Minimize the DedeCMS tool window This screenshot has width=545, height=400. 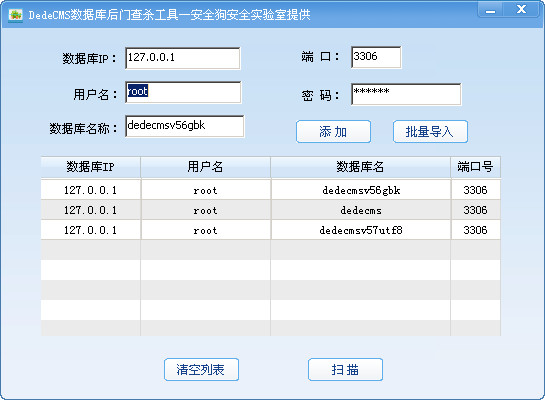(490, 9)
